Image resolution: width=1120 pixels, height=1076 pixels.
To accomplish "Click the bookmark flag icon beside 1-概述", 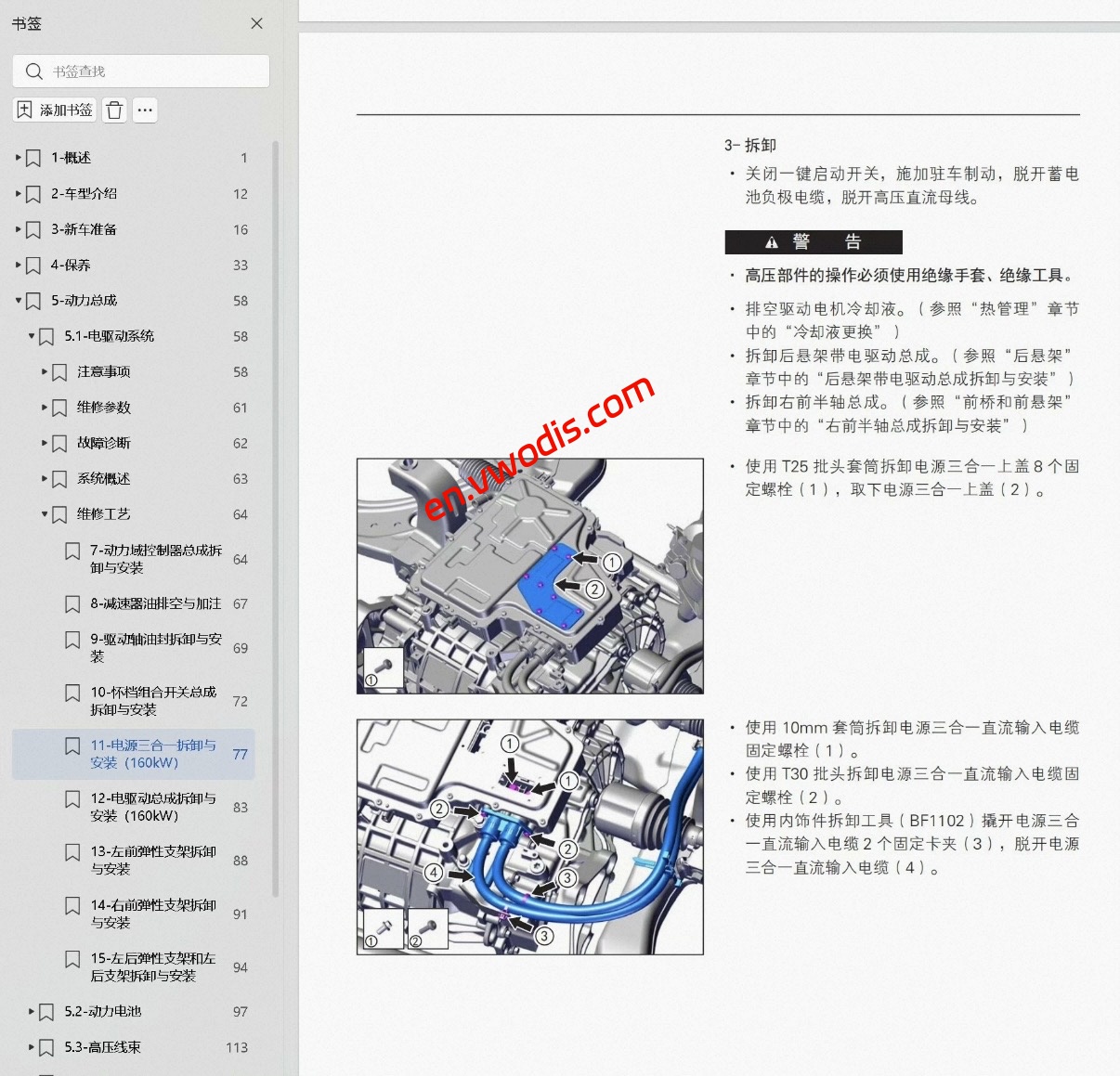I will coord(33,157).
